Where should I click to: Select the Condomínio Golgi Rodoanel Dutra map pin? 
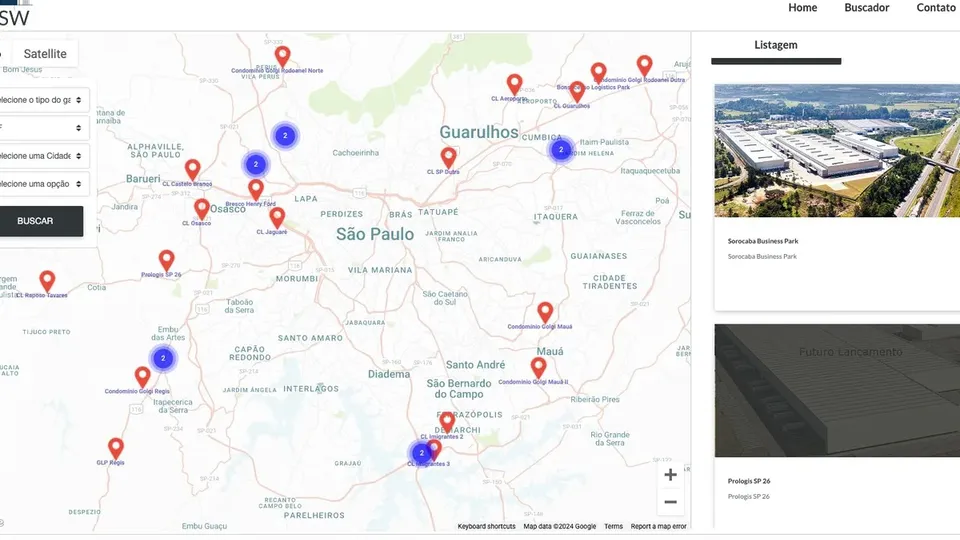(644, 66)
